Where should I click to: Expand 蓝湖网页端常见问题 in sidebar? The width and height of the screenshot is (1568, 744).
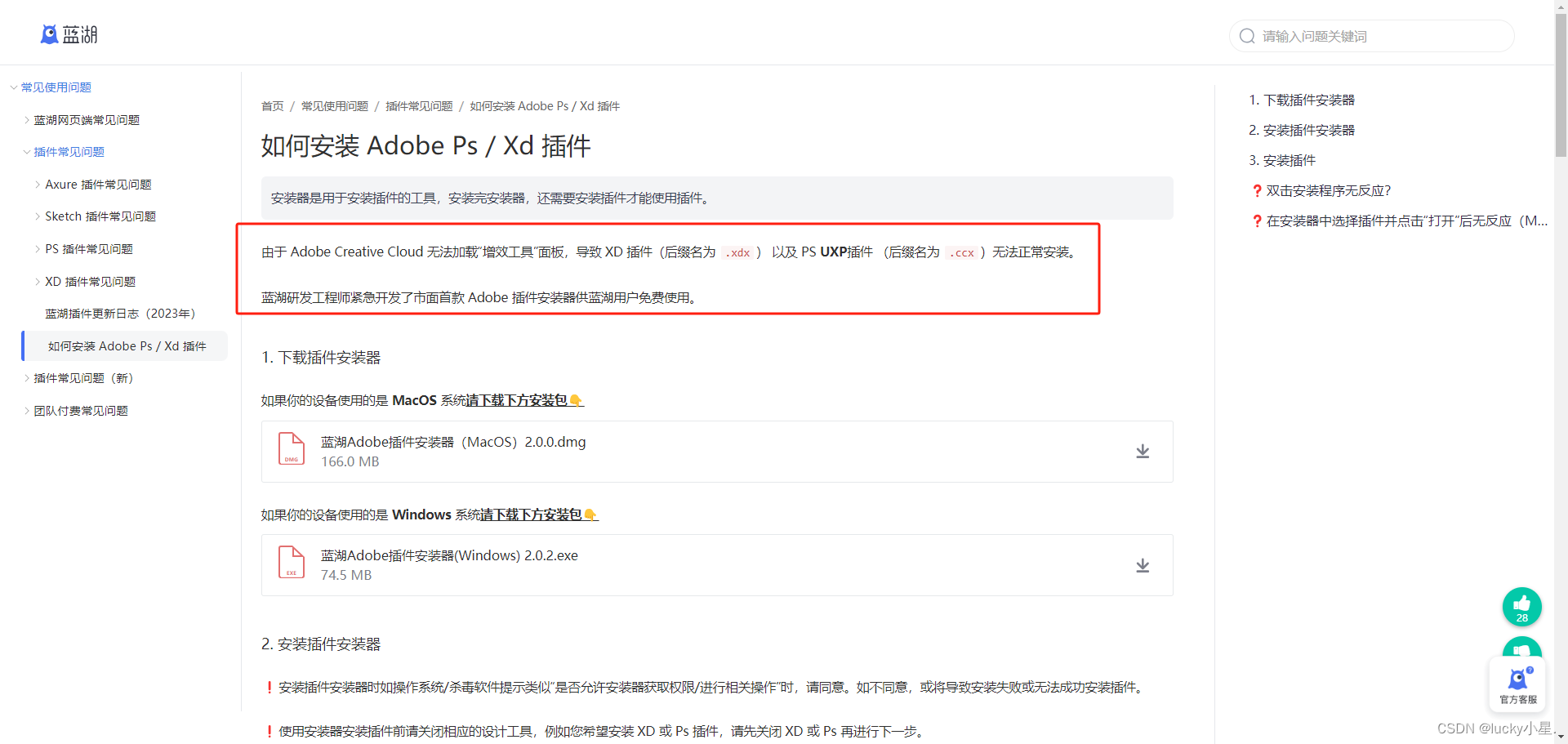click(x=27, y=120)
